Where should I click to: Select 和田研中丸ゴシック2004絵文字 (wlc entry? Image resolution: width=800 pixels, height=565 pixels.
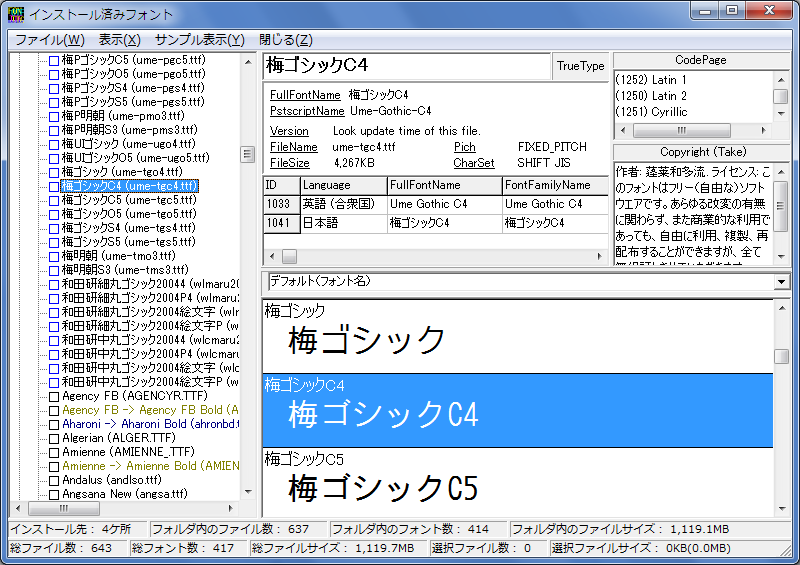pos(151,368)
